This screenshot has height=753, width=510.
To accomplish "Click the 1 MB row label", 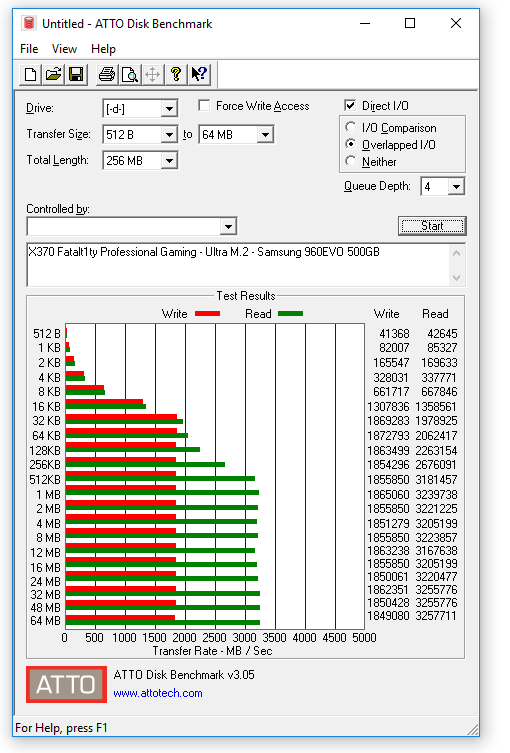I will pyautogui.click(x=49, y=494).
